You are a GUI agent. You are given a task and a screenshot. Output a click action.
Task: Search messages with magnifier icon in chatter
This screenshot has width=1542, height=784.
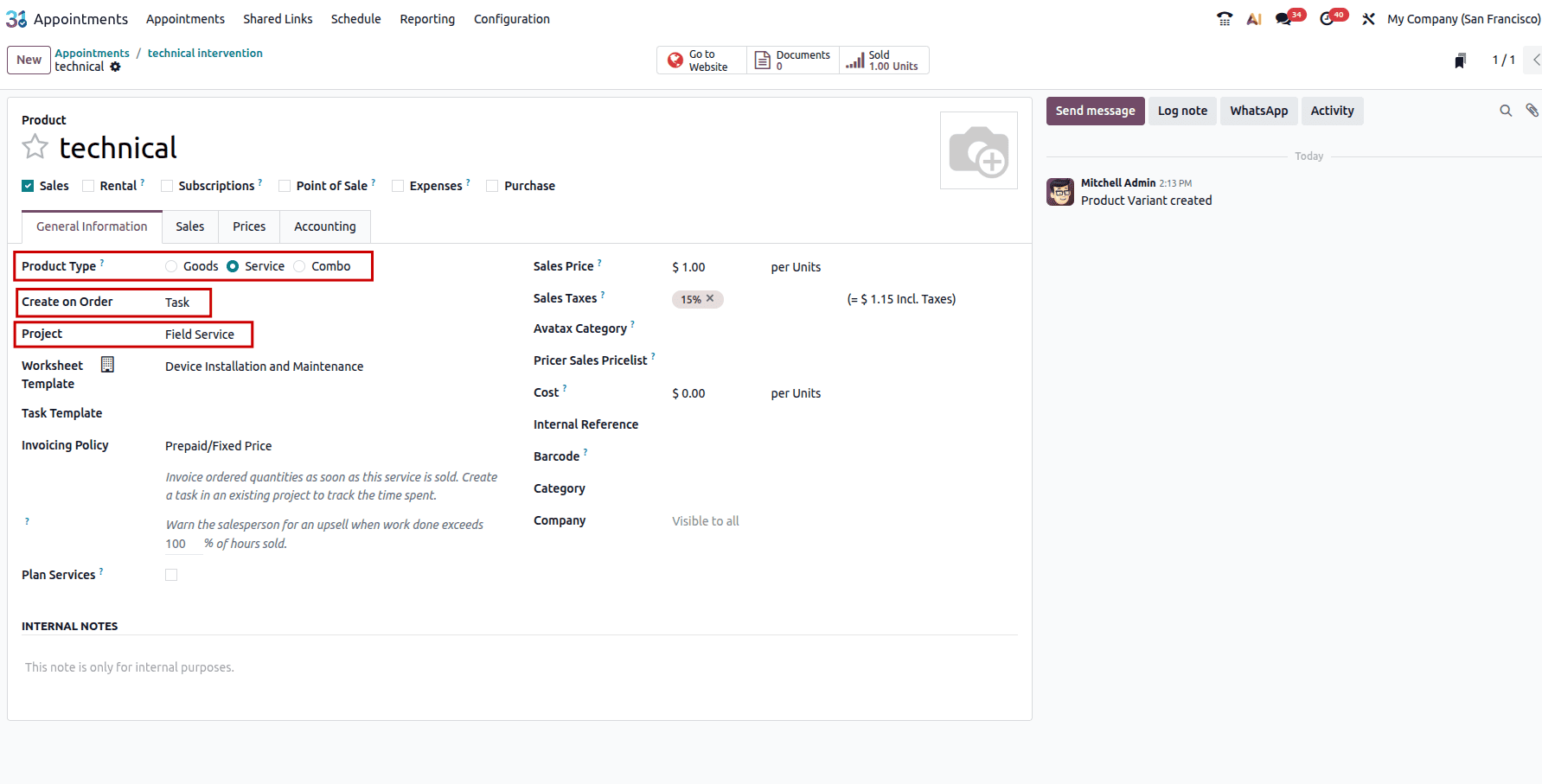pos(1506,111)
